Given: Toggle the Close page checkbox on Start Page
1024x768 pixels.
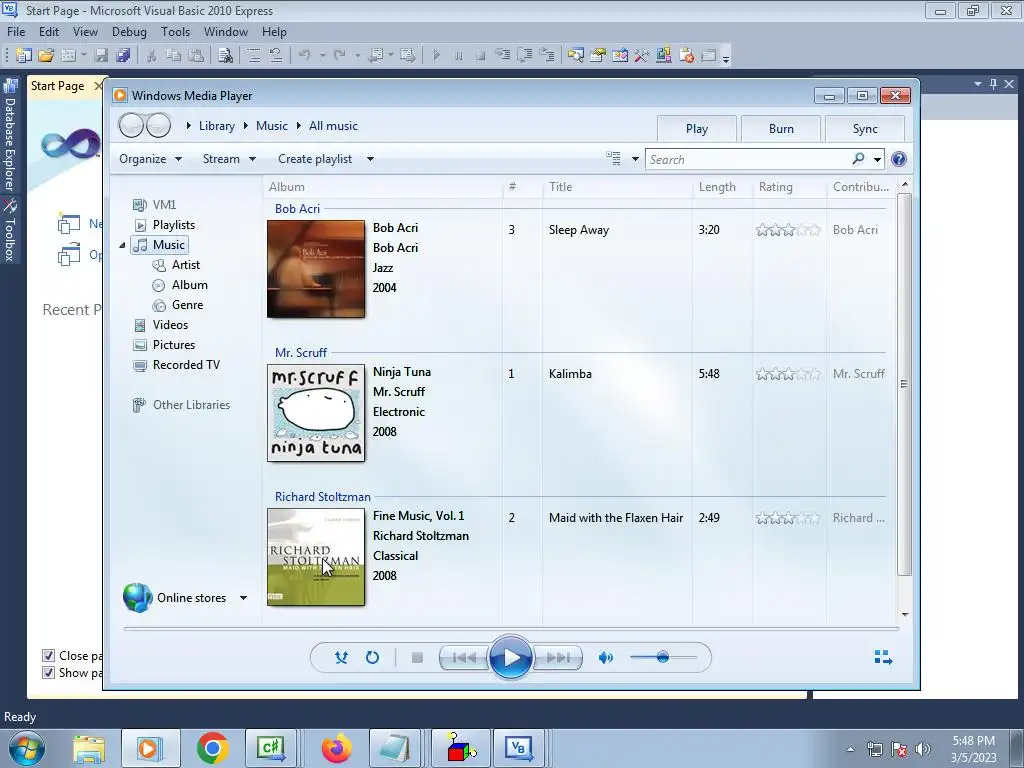Looking at the screenshot, I should click(x=48, y=655).
